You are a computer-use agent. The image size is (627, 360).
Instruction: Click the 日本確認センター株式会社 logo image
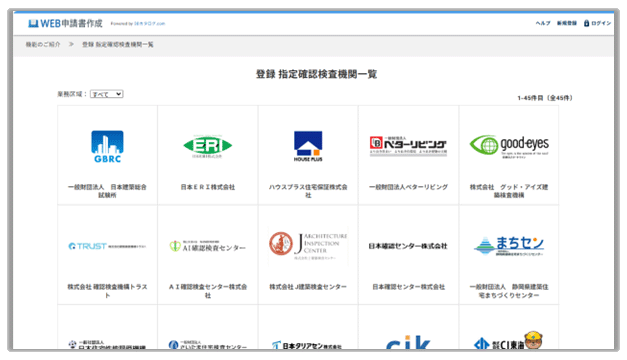[408, 246]
